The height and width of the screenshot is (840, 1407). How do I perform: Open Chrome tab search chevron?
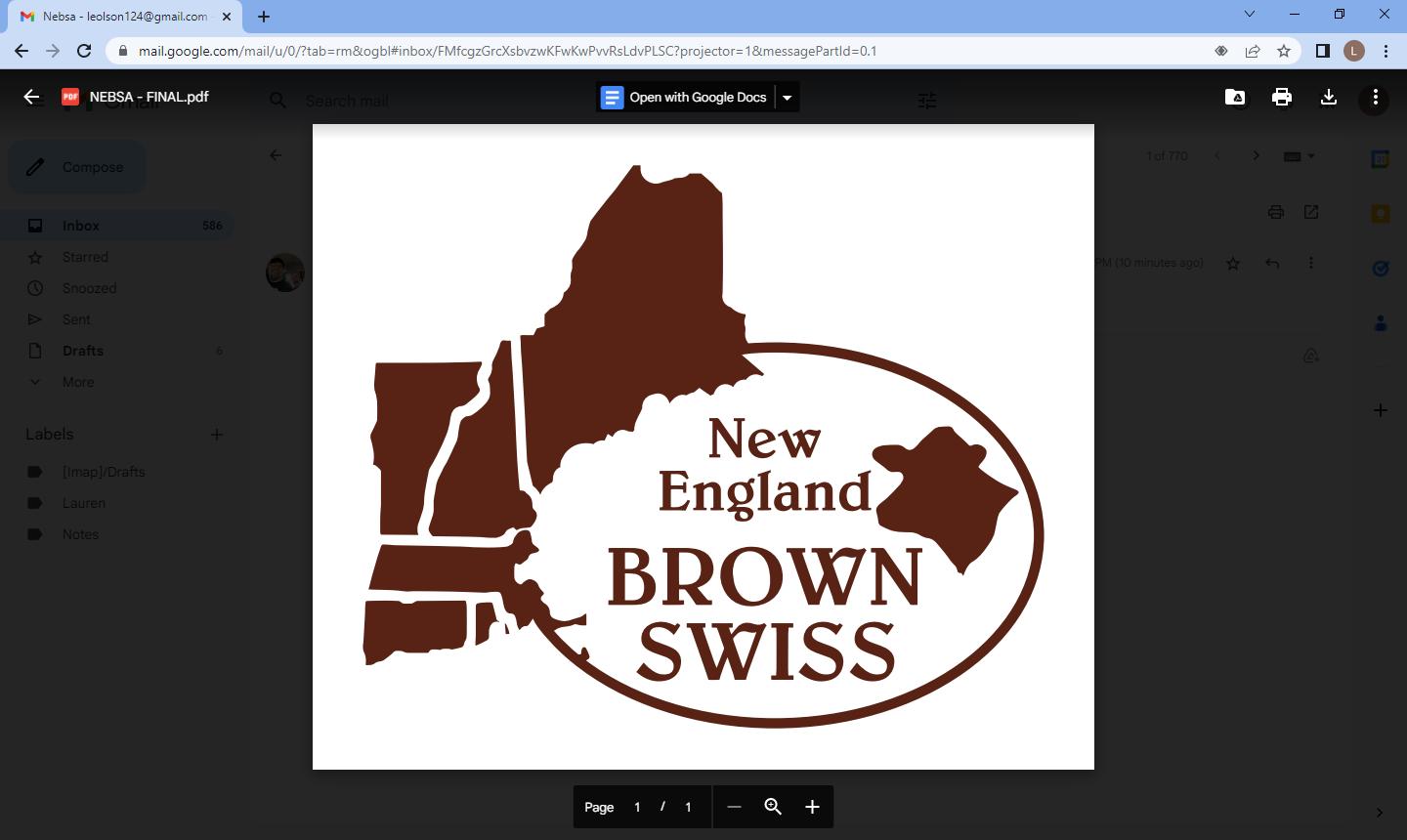(1249, 14)
